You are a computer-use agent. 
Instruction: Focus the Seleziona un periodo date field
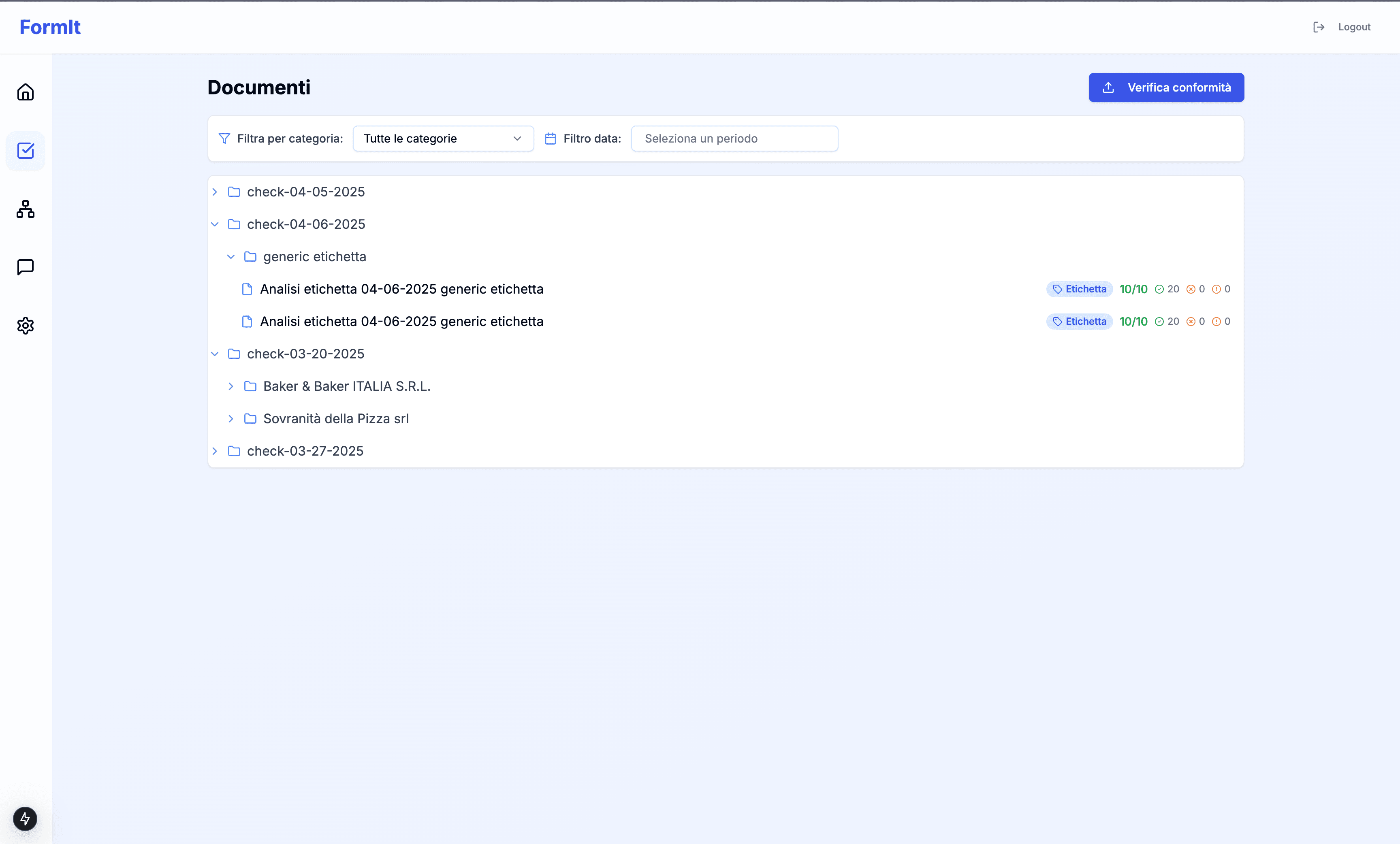734,139
